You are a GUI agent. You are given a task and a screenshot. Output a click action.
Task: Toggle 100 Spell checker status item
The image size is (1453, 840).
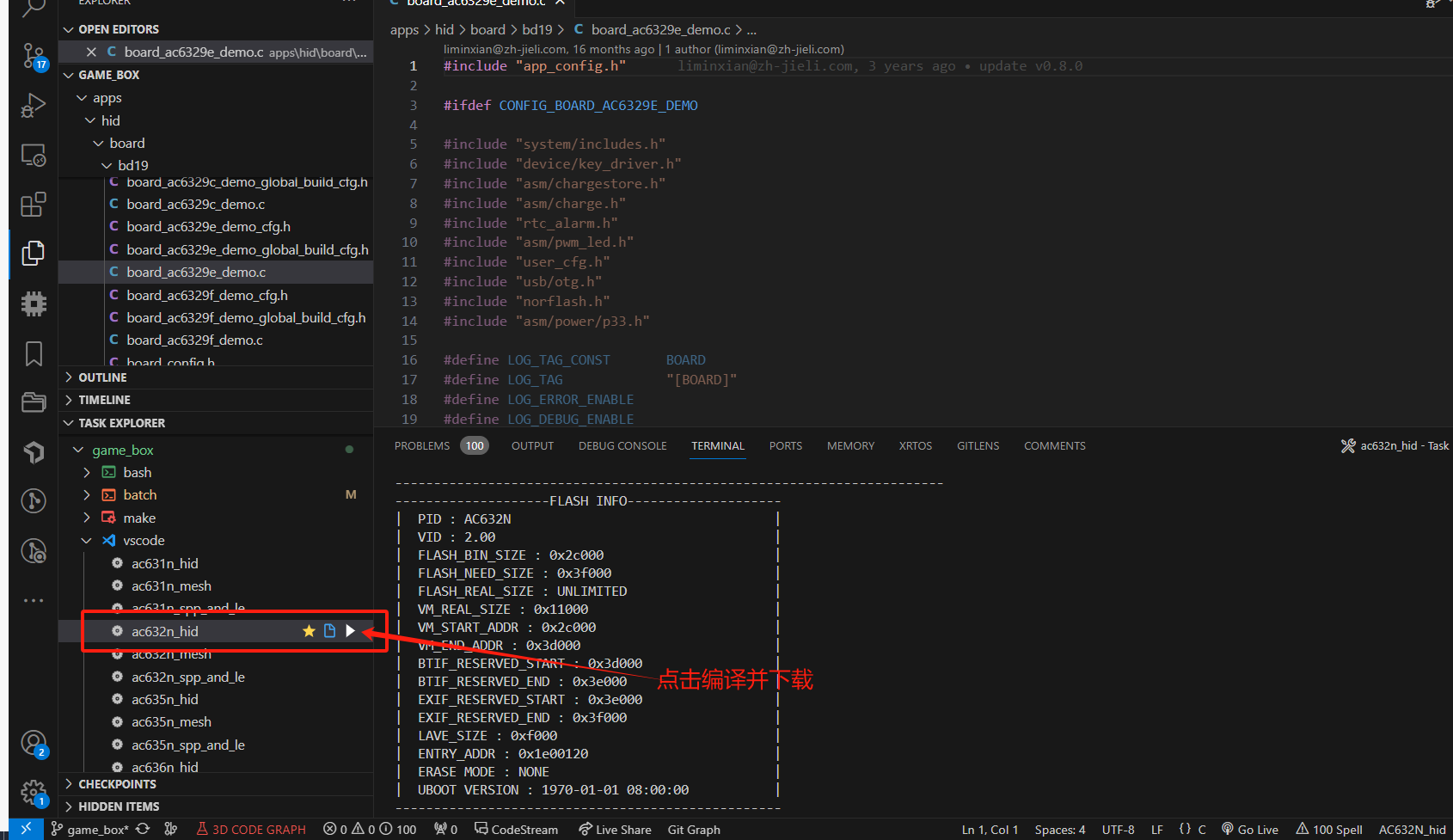(x=1329, y=830)
